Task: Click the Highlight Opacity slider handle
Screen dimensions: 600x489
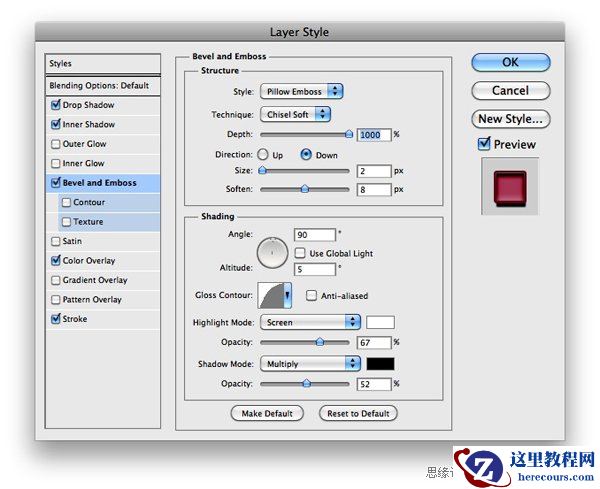Action: [320, 342]
